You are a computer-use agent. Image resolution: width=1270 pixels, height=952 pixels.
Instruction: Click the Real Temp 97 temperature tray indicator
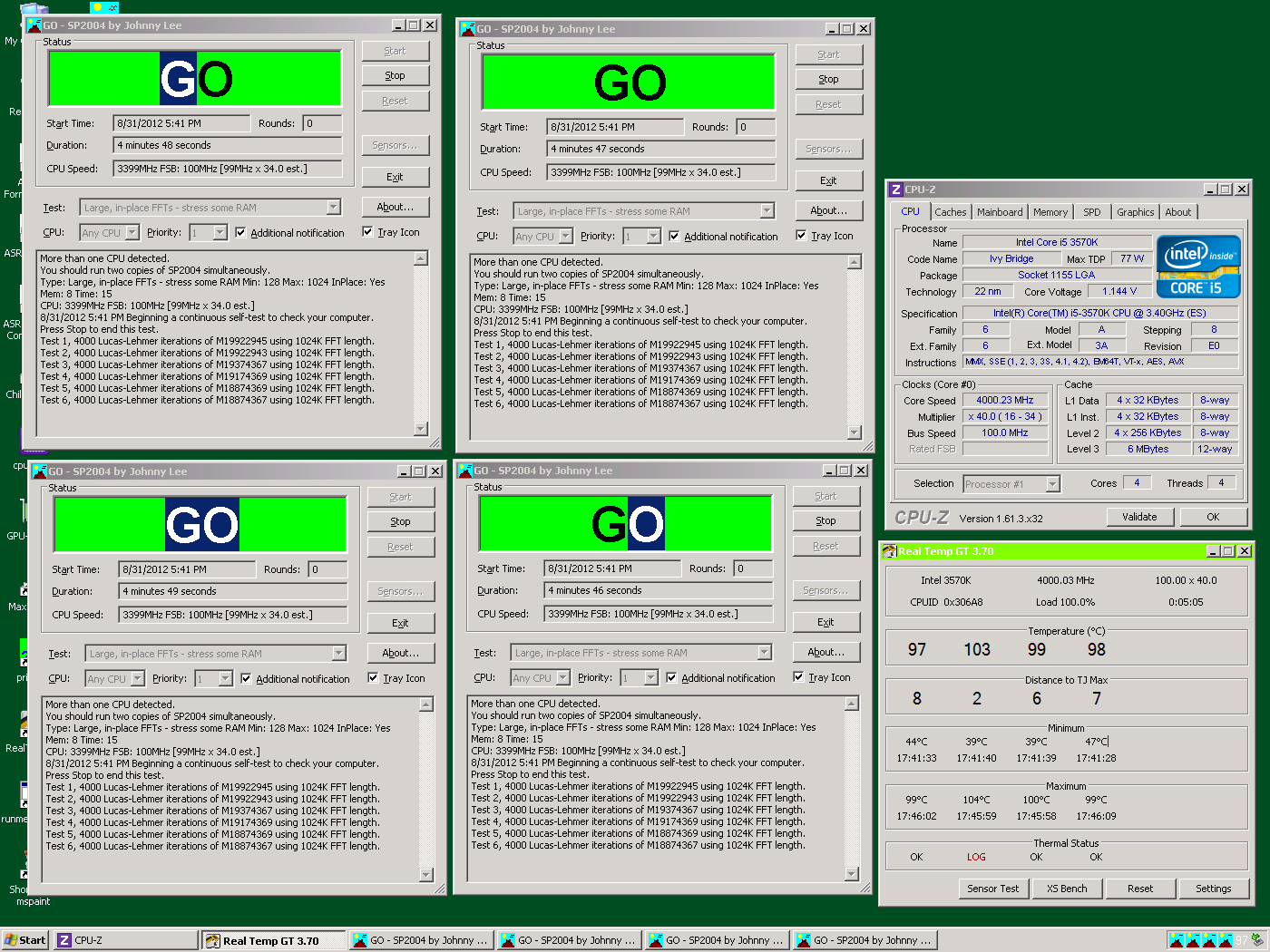tap(1241, 940)
